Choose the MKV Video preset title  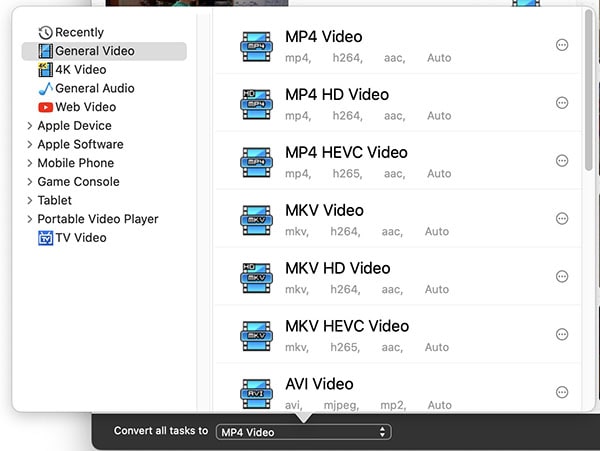[x=324, y=210]
